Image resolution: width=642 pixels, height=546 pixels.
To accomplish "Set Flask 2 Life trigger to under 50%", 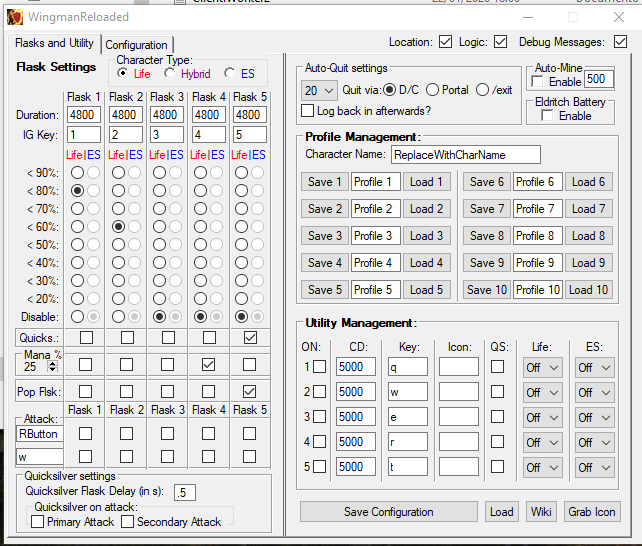I will [x=118, y=244].
